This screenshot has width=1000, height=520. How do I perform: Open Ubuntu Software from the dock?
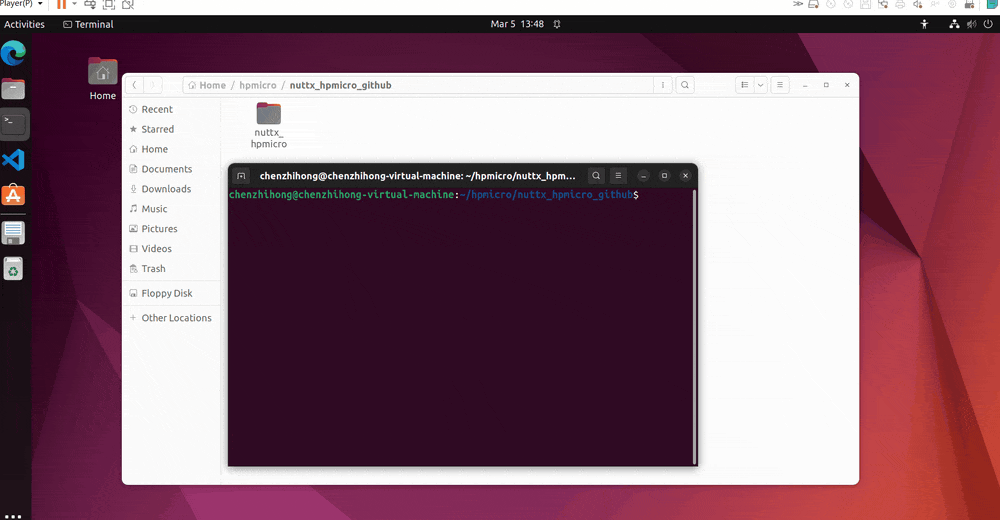(14, 195)
